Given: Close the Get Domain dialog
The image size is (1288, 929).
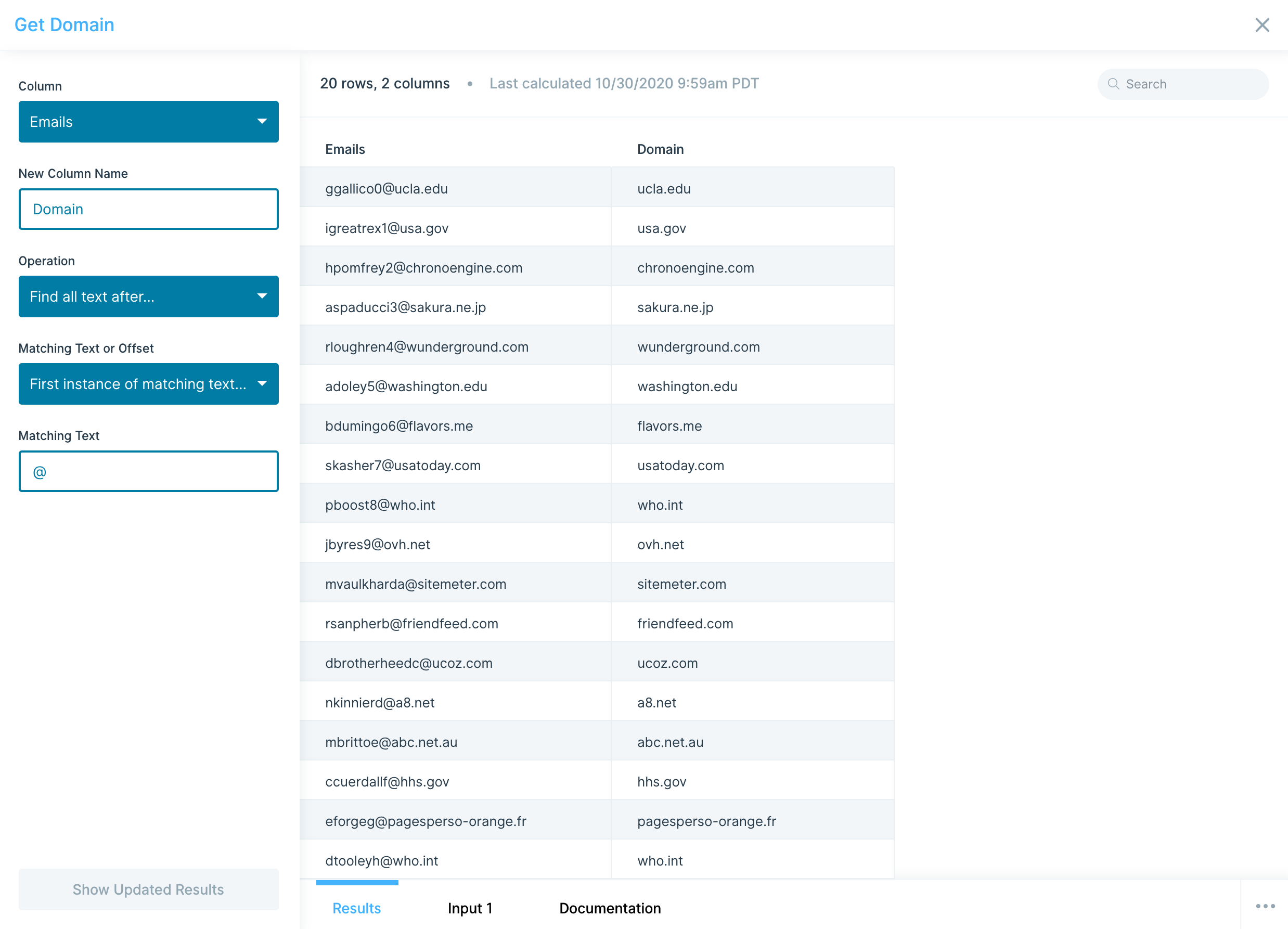Looking at the screenshot, I should (1262, 25).
